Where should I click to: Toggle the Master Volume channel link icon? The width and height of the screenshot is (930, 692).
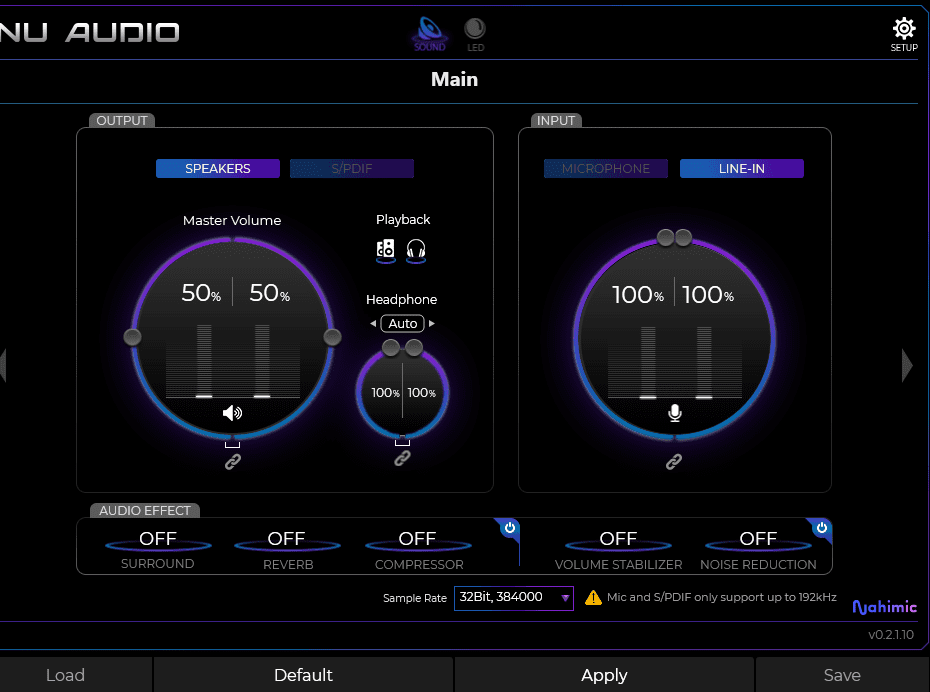click(232, 461)
